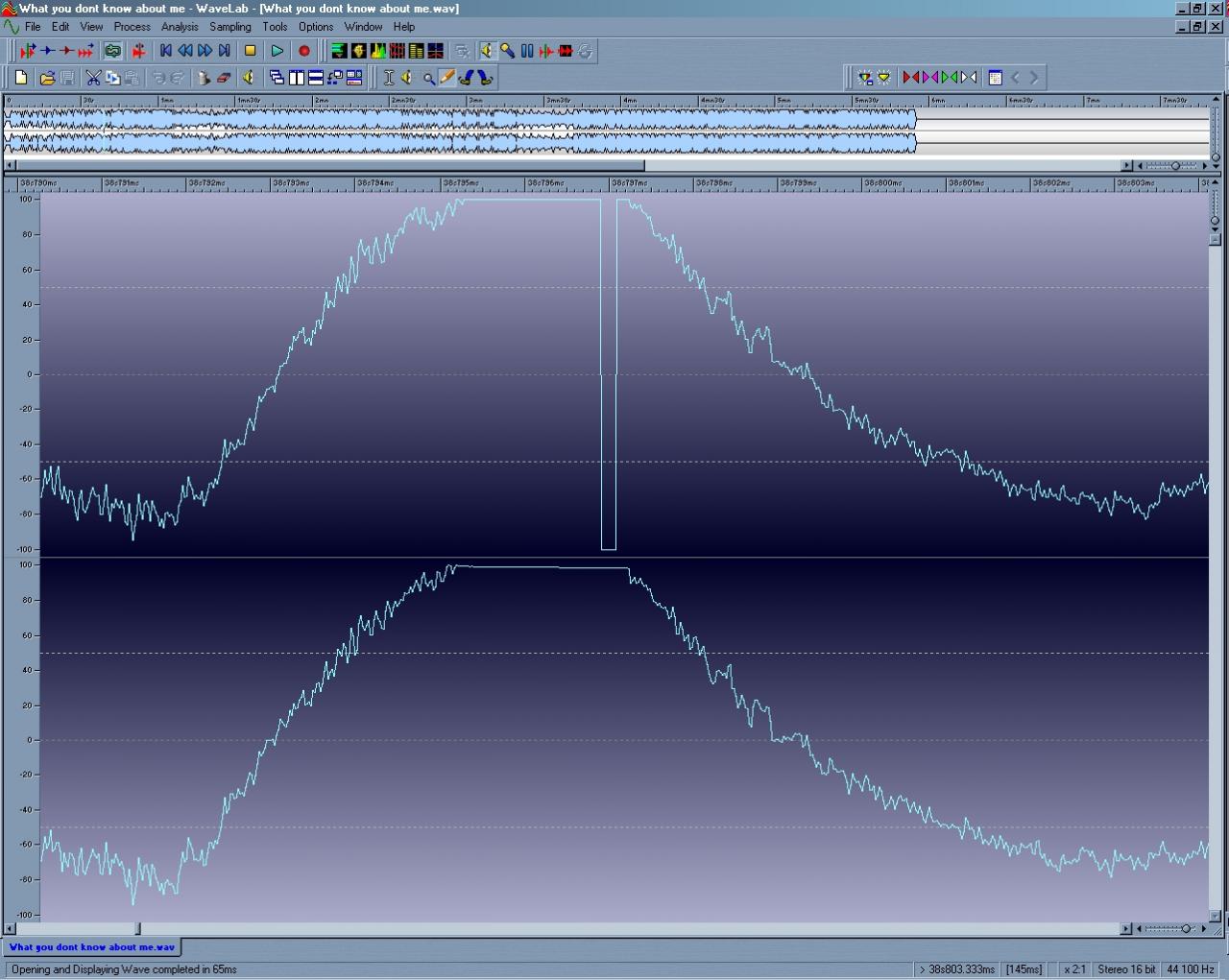Image resolution: width=1229 pixels, height=980 pixels.
Task: Start recording with the red record button
Action: [x=304, y=51]
